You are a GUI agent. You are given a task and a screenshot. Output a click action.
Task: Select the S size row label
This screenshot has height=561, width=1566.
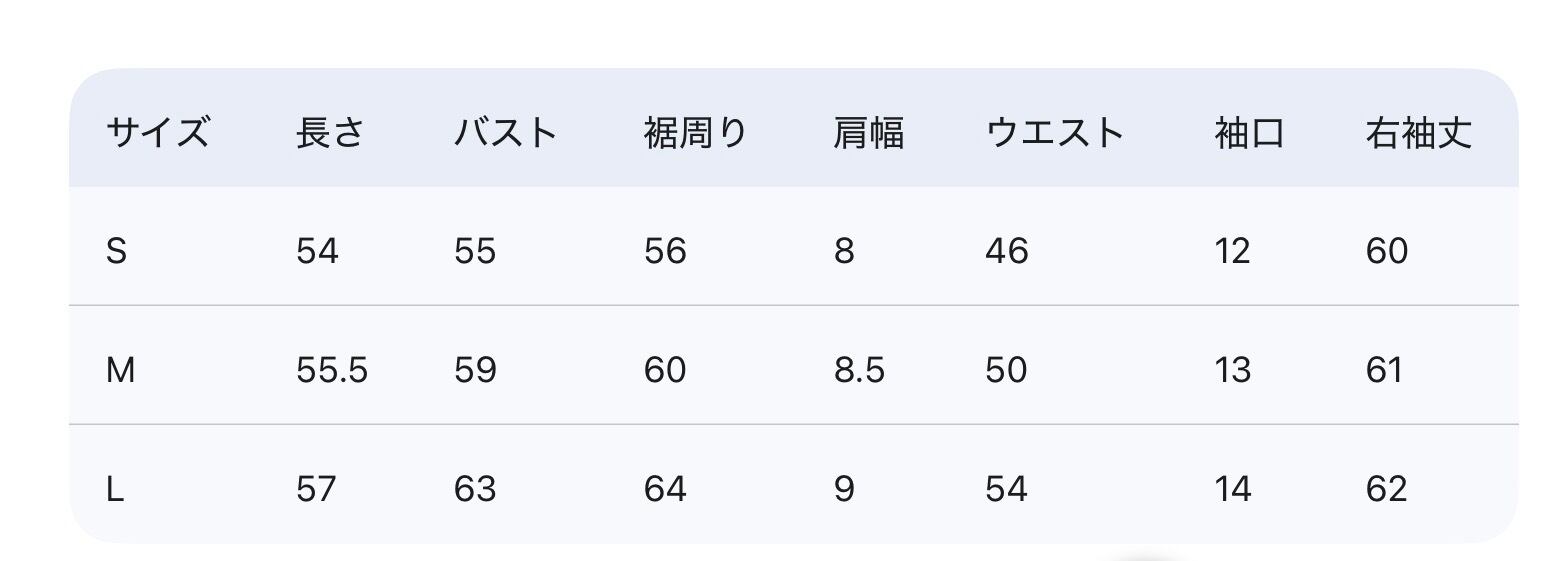coord(116,251)
